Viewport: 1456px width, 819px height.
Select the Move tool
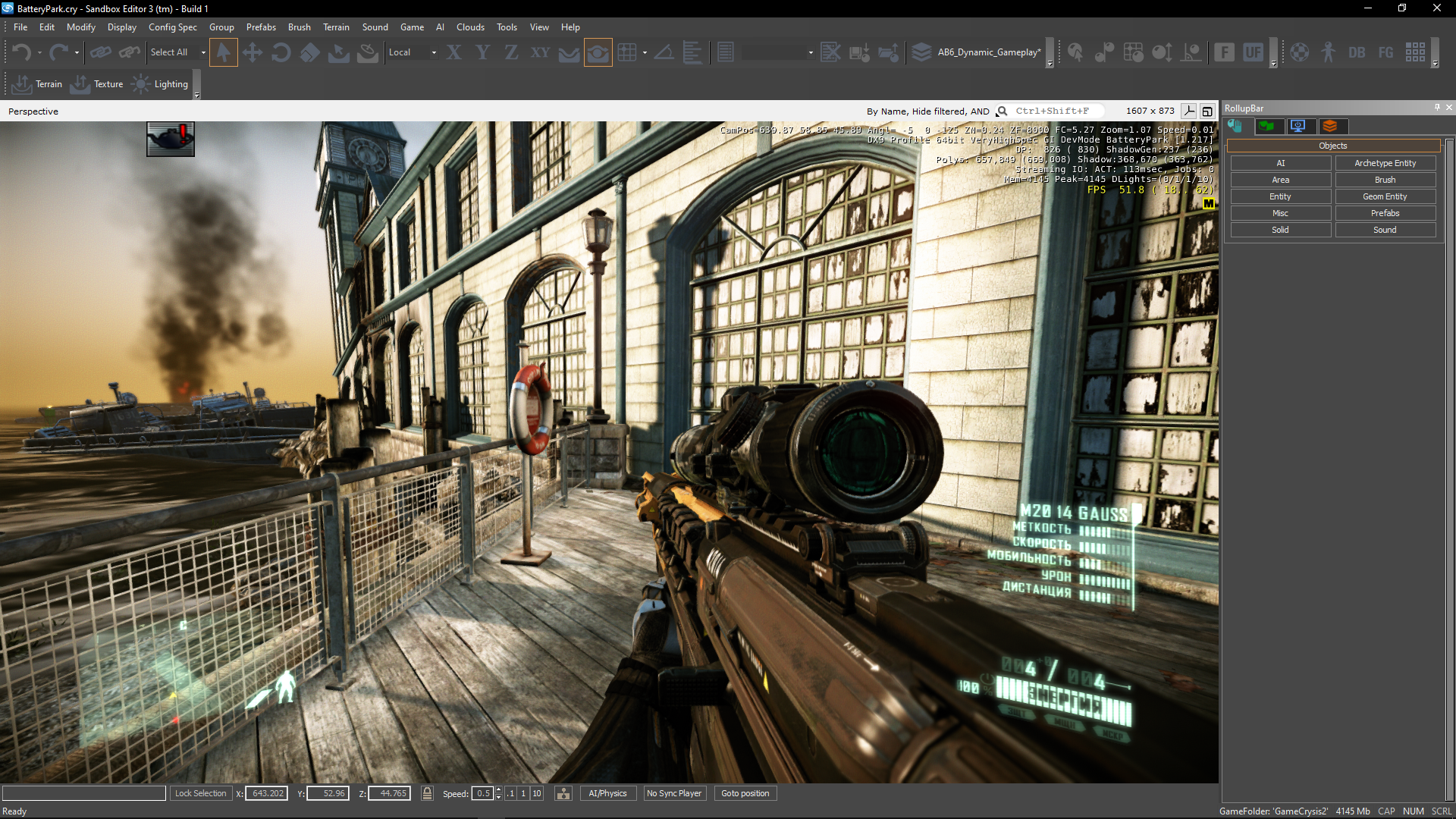tap(253, 52)
